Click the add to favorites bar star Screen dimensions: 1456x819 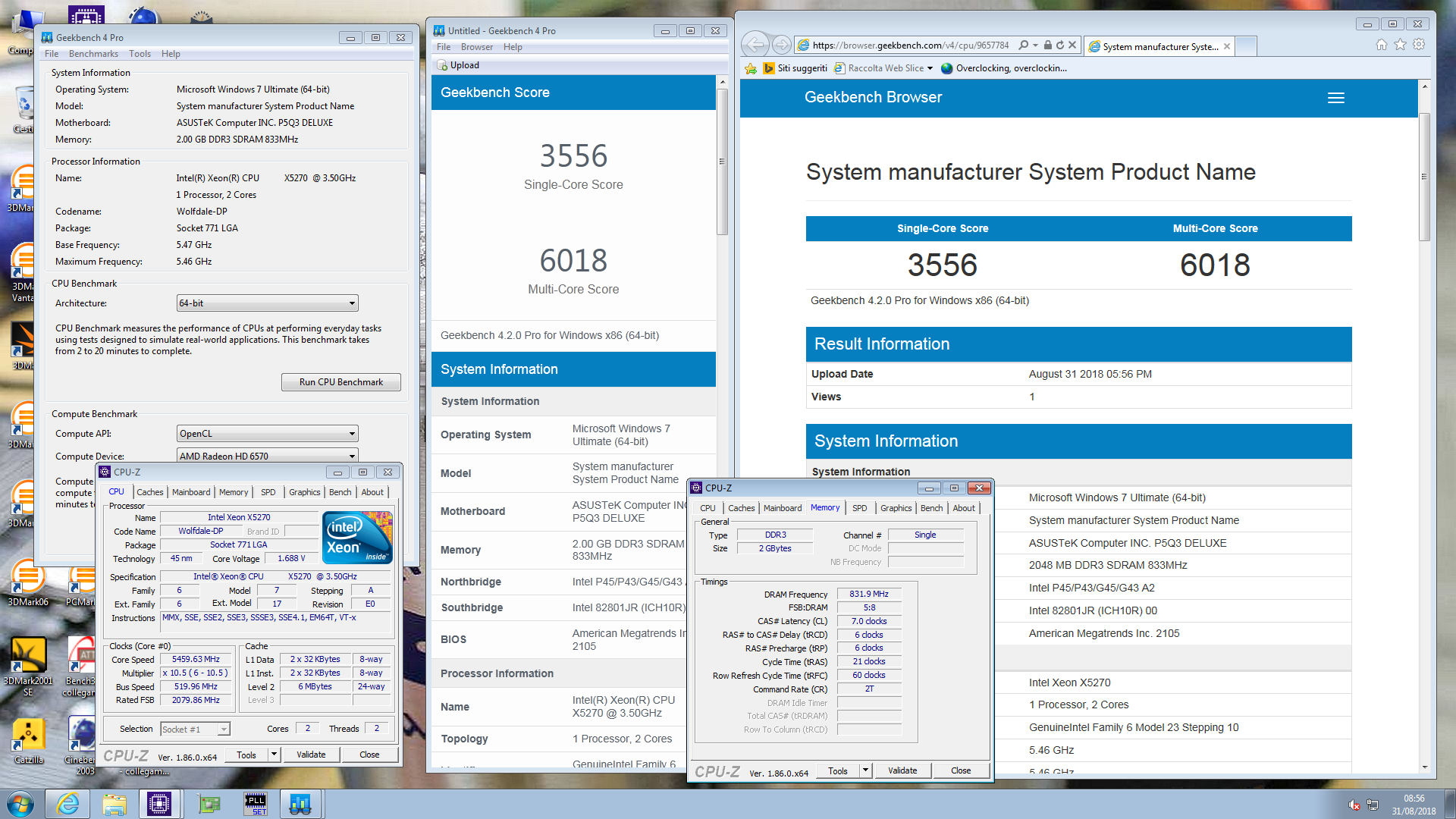pyautogui.click(x=751, y=68)
